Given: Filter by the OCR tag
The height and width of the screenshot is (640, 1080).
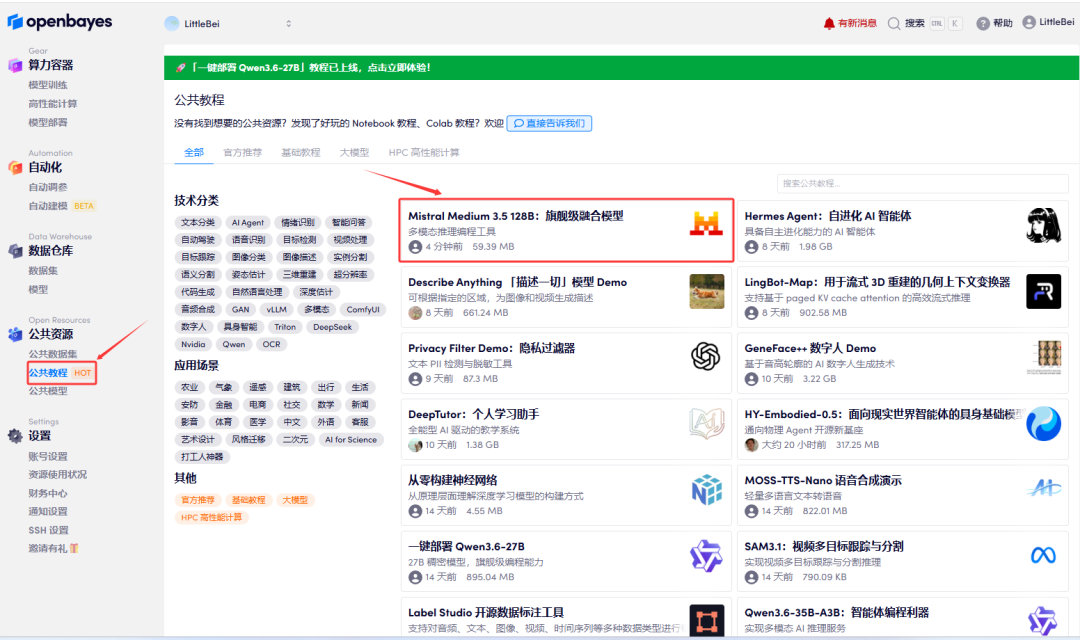Looking at the screenshot, I should pyautogui.click(x=271, y=344).
